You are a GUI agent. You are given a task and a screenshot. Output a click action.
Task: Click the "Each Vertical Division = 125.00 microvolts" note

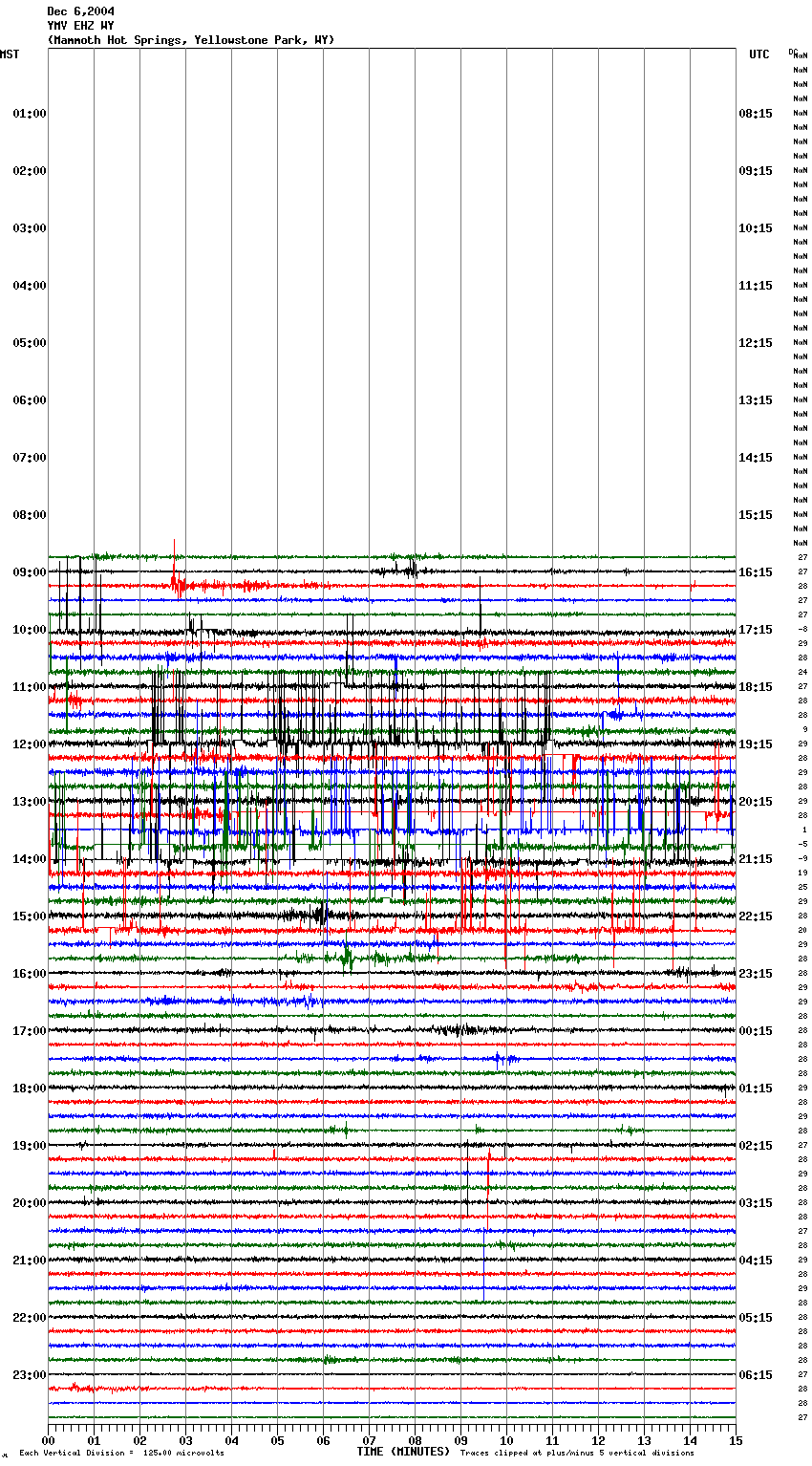[121, 1454]
